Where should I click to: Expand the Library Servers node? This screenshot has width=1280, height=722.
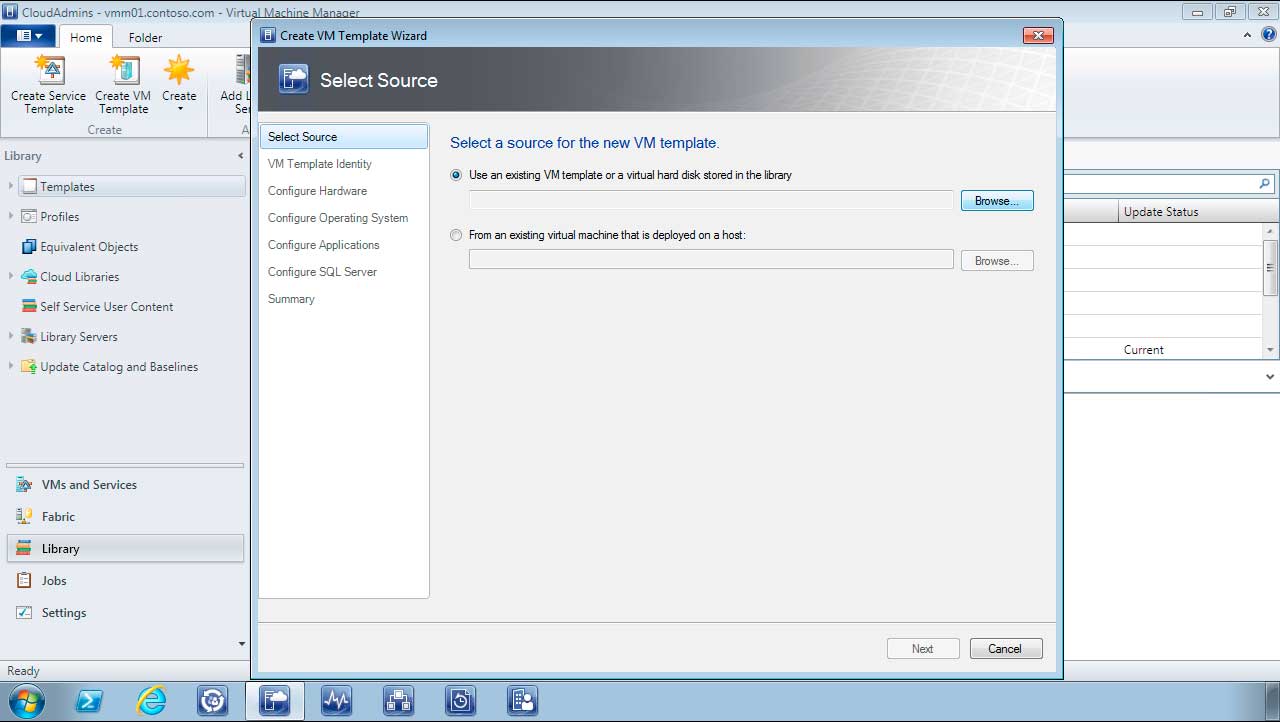[x=11, y=336]
